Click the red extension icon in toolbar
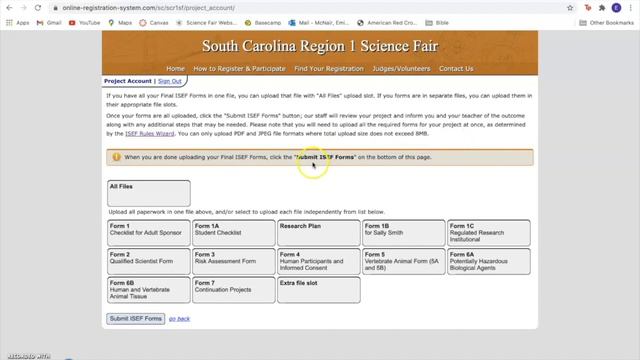640x360 pixels. coord(588,8)
